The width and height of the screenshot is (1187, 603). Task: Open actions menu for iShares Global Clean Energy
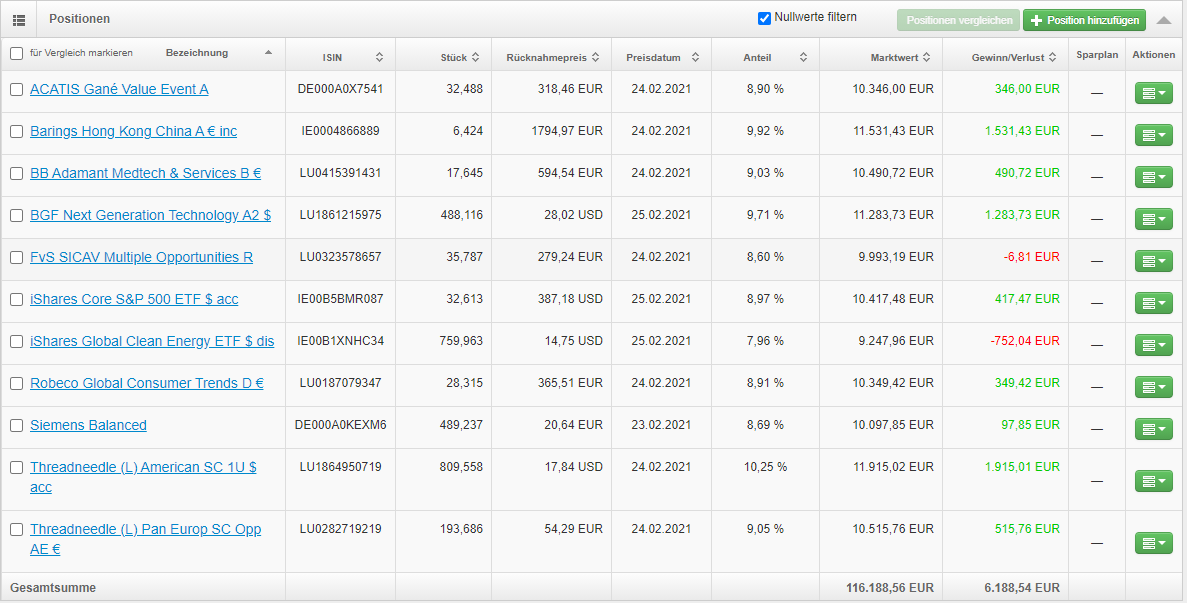pyautogui.click(x=1154, y=345)
